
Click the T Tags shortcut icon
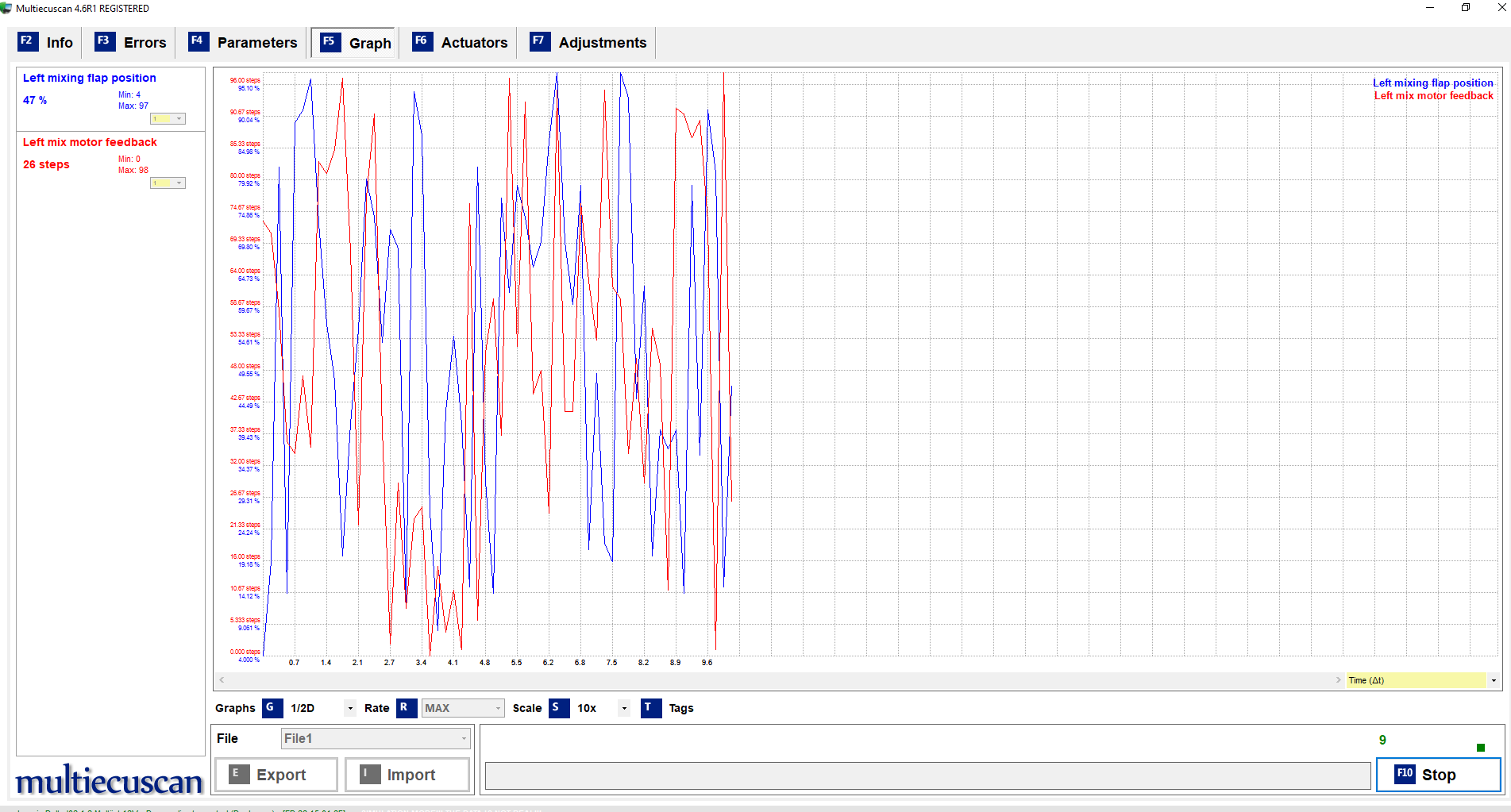pyautogui.click(x=650, y=708)
